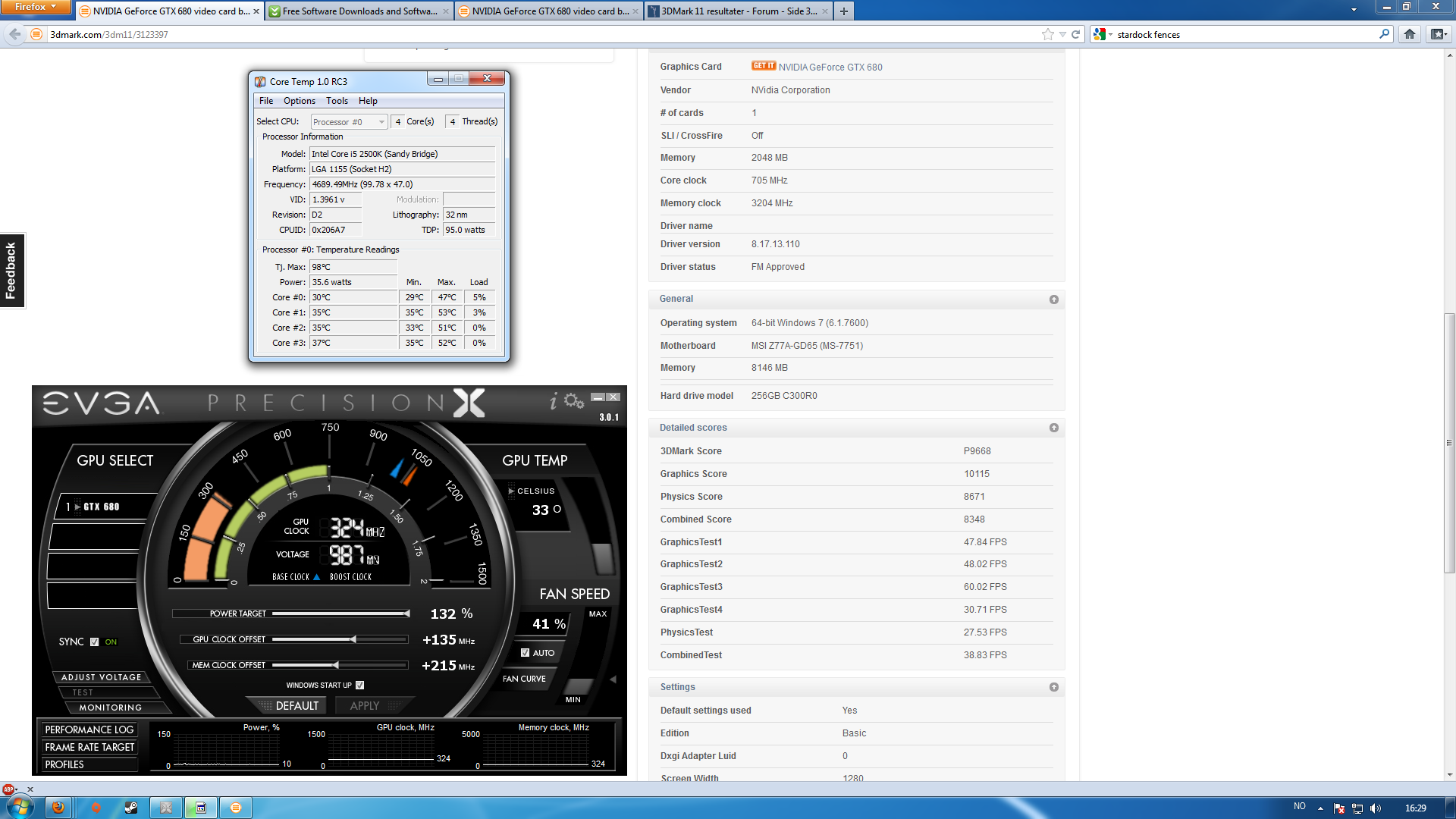Toggle the SYNC checkbox

tap(95, 642)
